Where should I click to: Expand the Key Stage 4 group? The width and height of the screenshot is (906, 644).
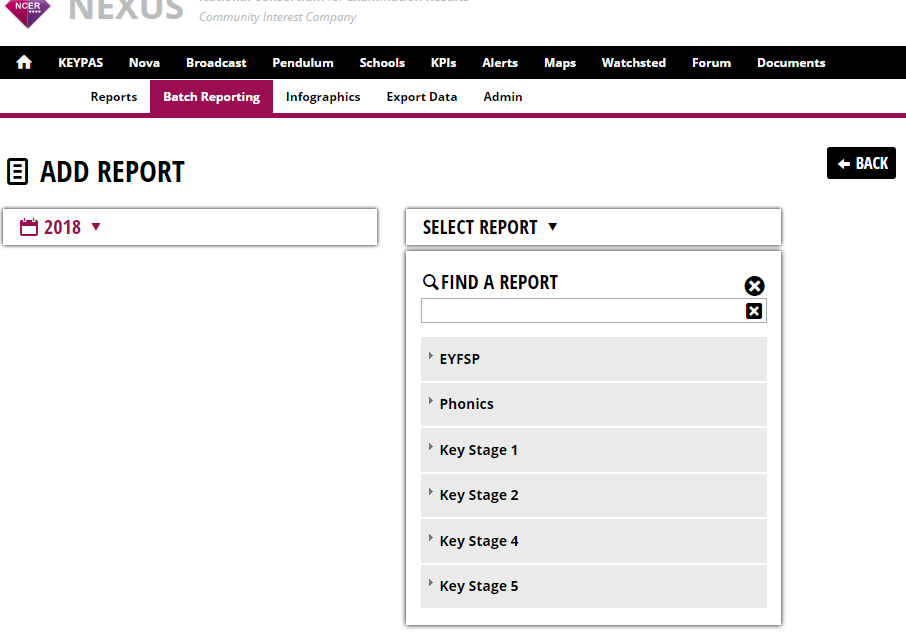click(x=593, y=541)
